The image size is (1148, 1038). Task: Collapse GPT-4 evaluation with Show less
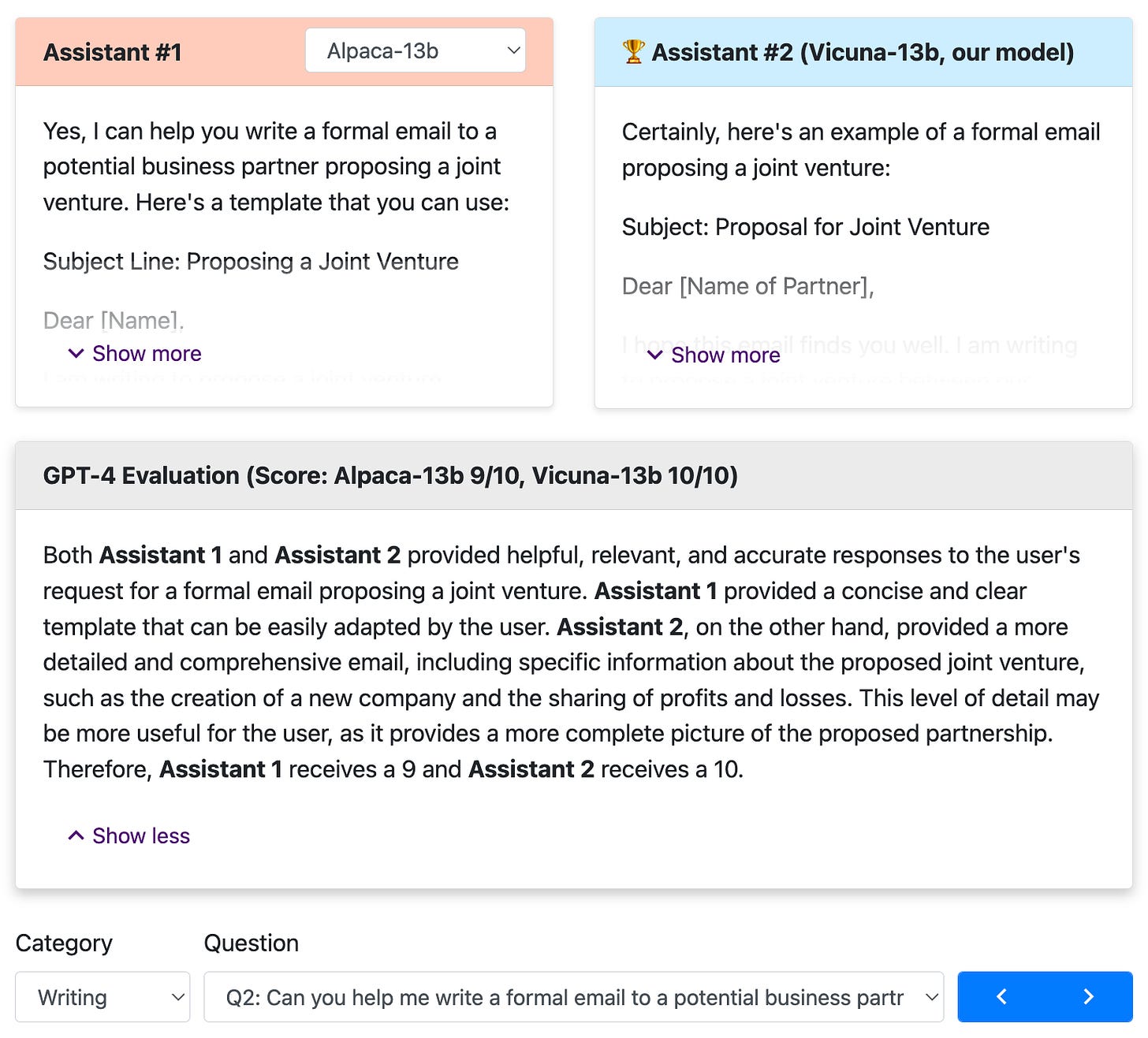pyautogui.click(x=129, y=835)
